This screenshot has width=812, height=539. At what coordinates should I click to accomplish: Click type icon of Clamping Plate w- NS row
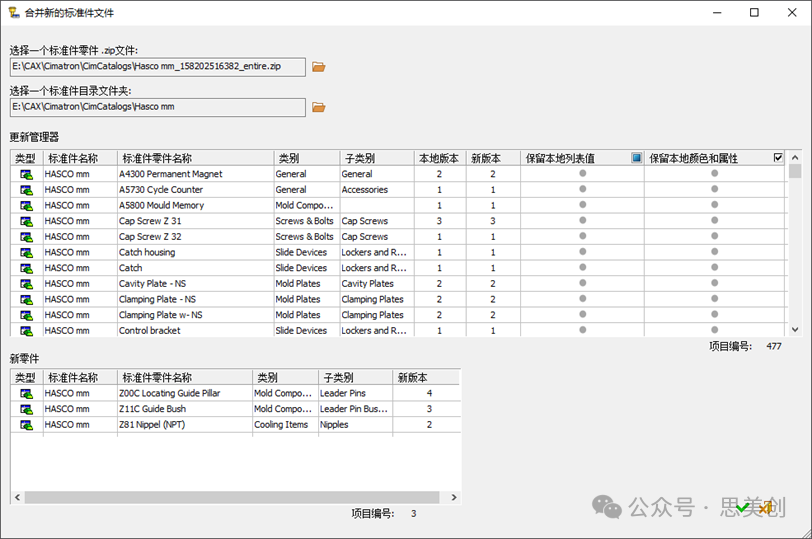point(26,315)
